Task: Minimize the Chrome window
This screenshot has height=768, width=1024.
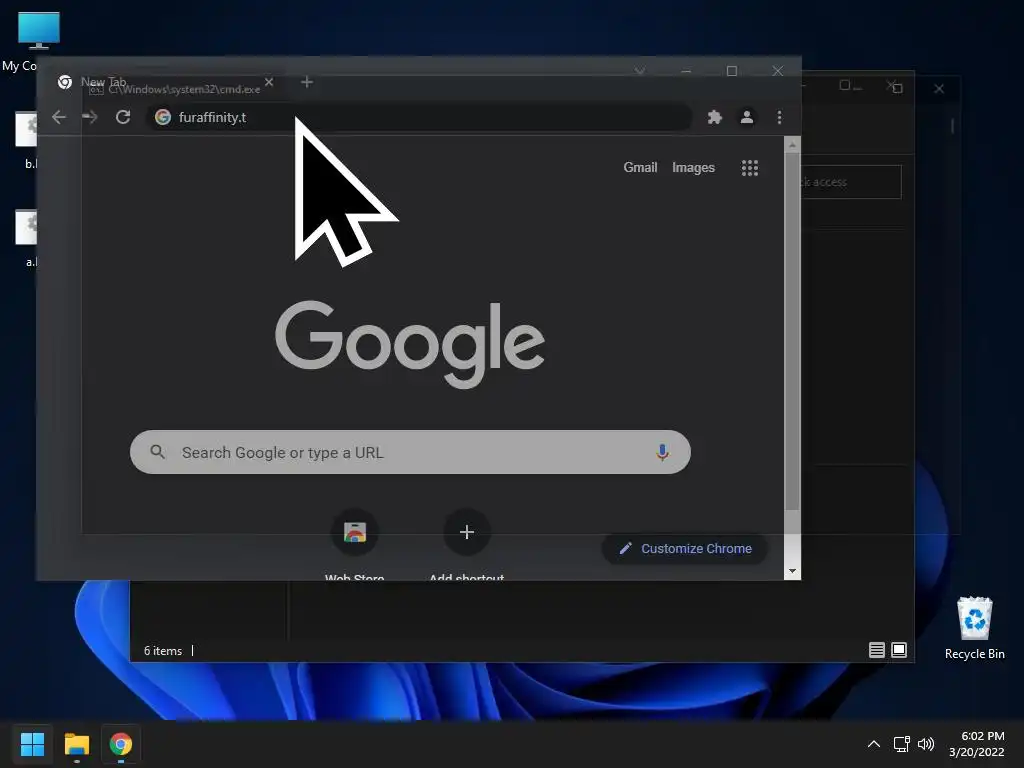Action: (x=686, y=71)
